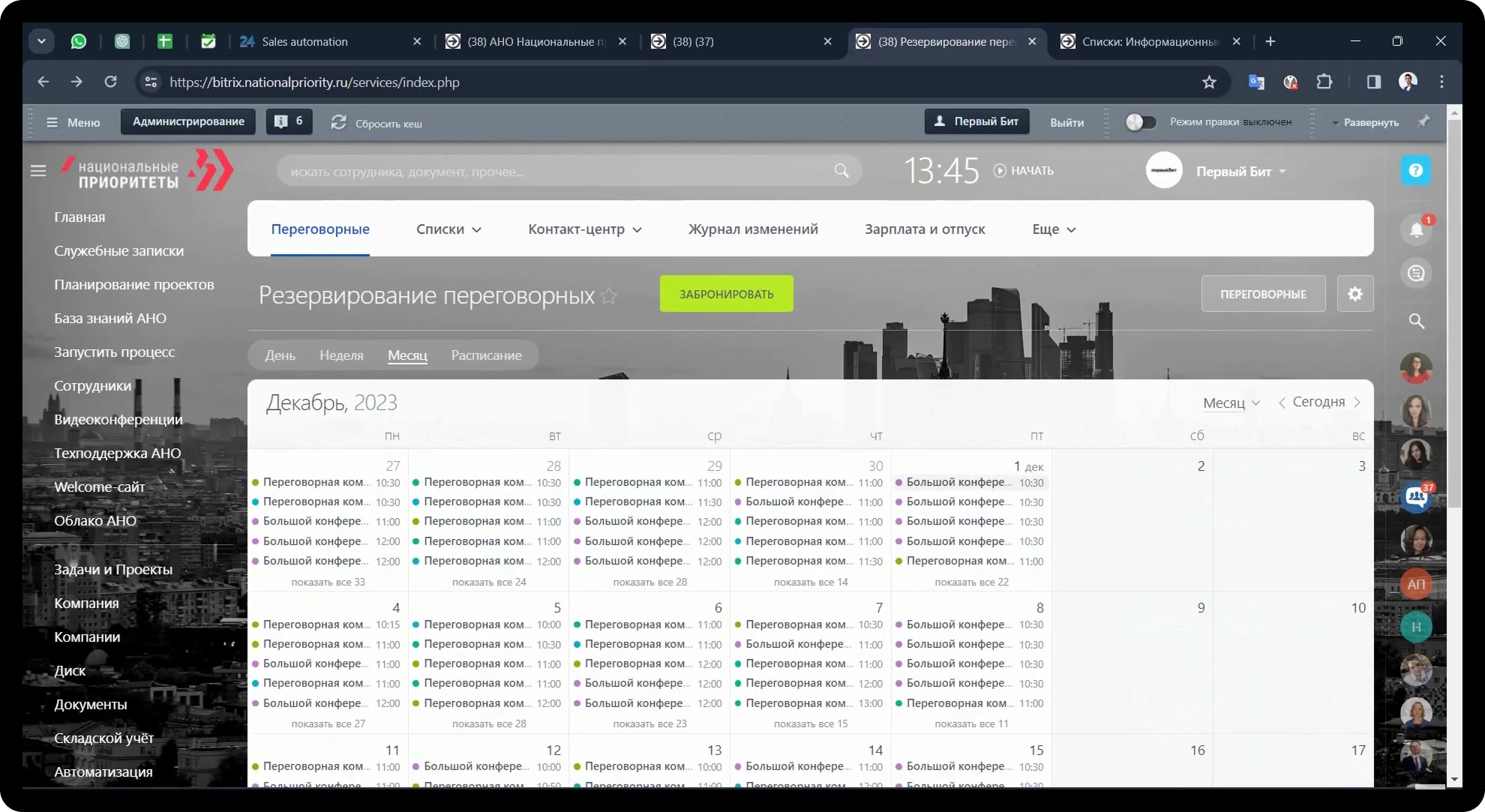This screenshot has height=812, width=1485.
Task: Open Журнал изменений menu item
Action: pyautogui.click(x=753, y=229)
